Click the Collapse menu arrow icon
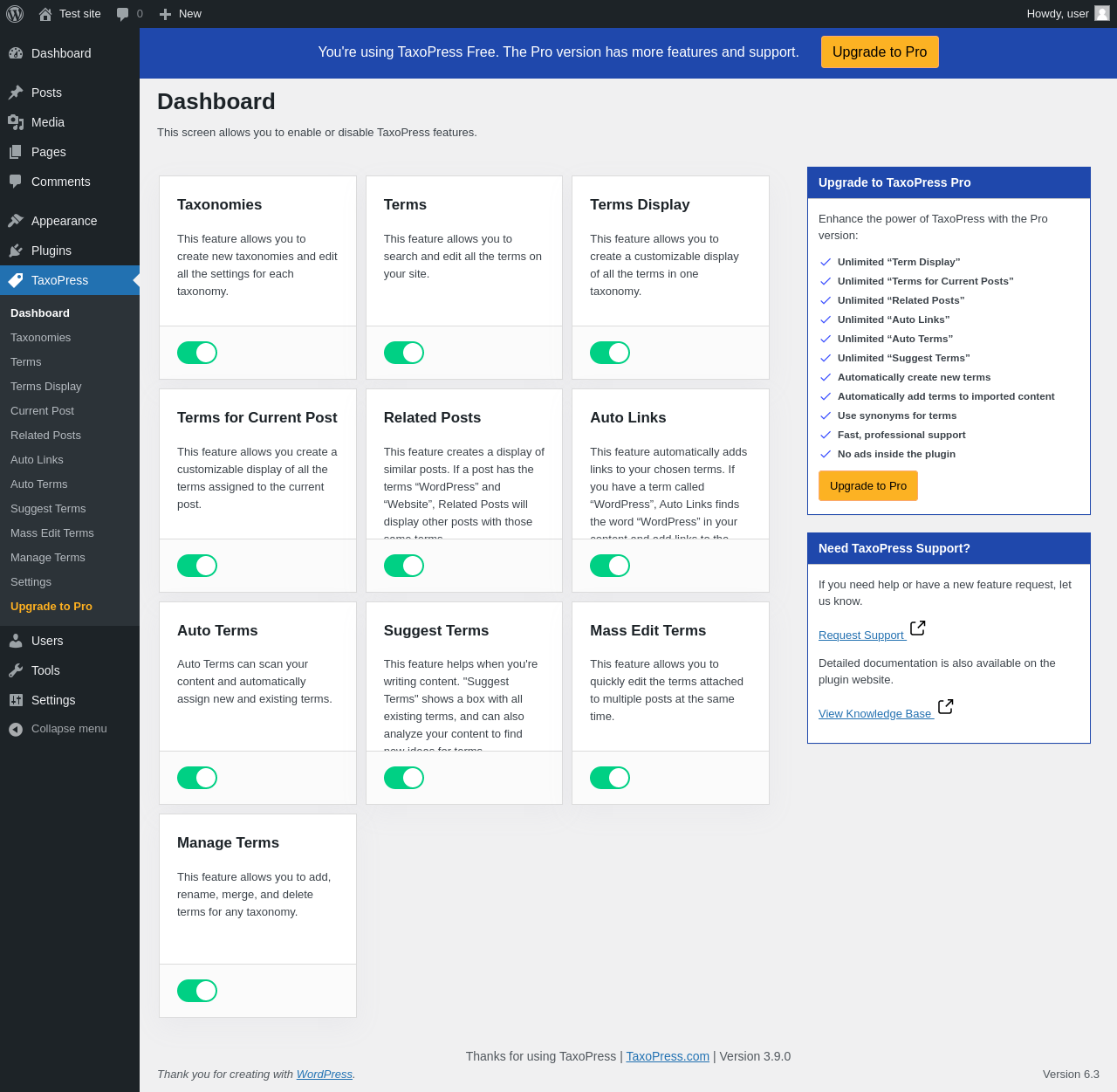This screenshot has width=1117, height=1092. [16, 729]
